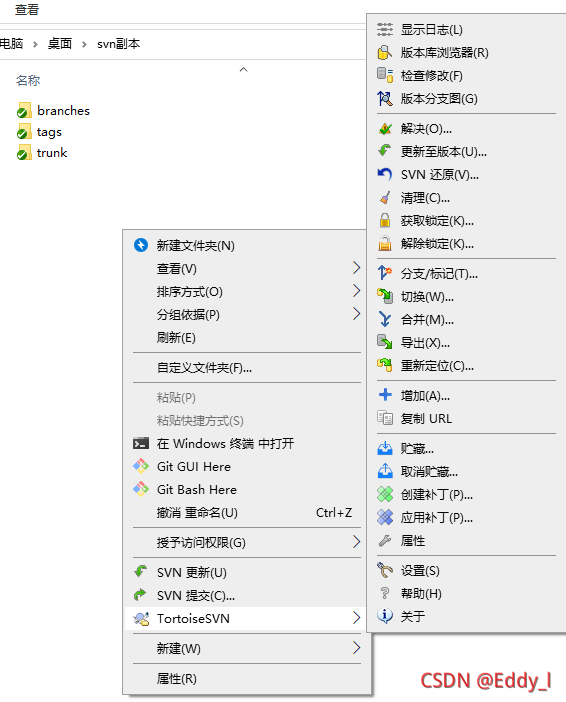
Task: Click the Apply patch (应用补丁) icon
Action: pyautogui.click(x=385, y=518)
